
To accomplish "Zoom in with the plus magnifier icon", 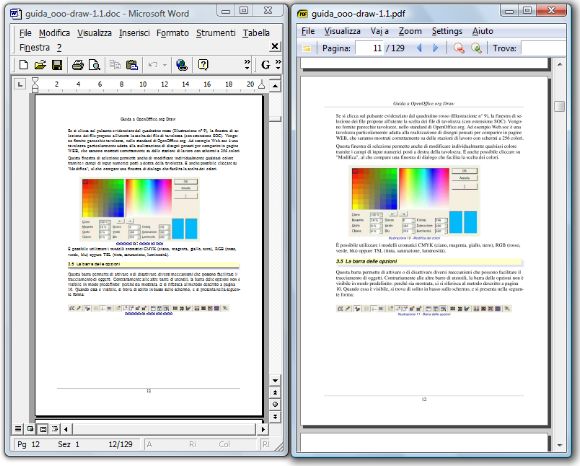I will point(476,48).
